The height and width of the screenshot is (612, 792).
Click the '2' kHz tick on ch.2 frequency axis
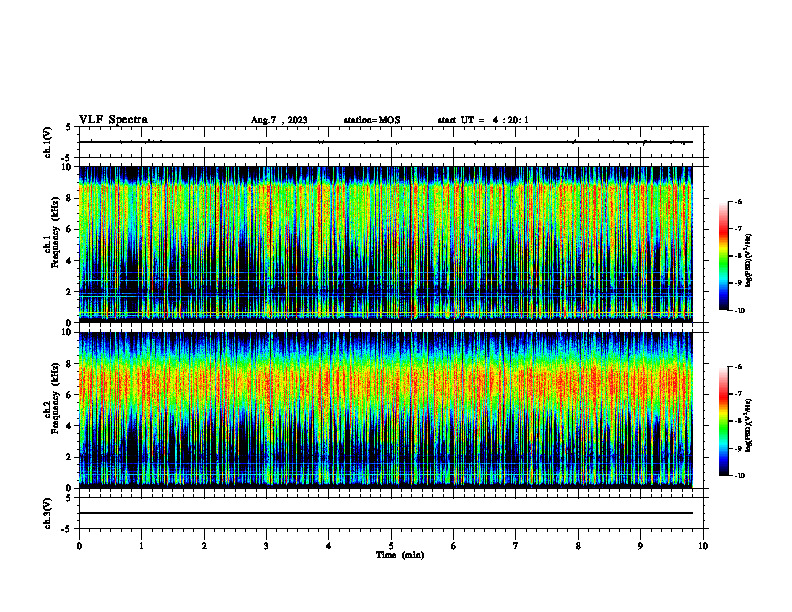pos(70,457)
